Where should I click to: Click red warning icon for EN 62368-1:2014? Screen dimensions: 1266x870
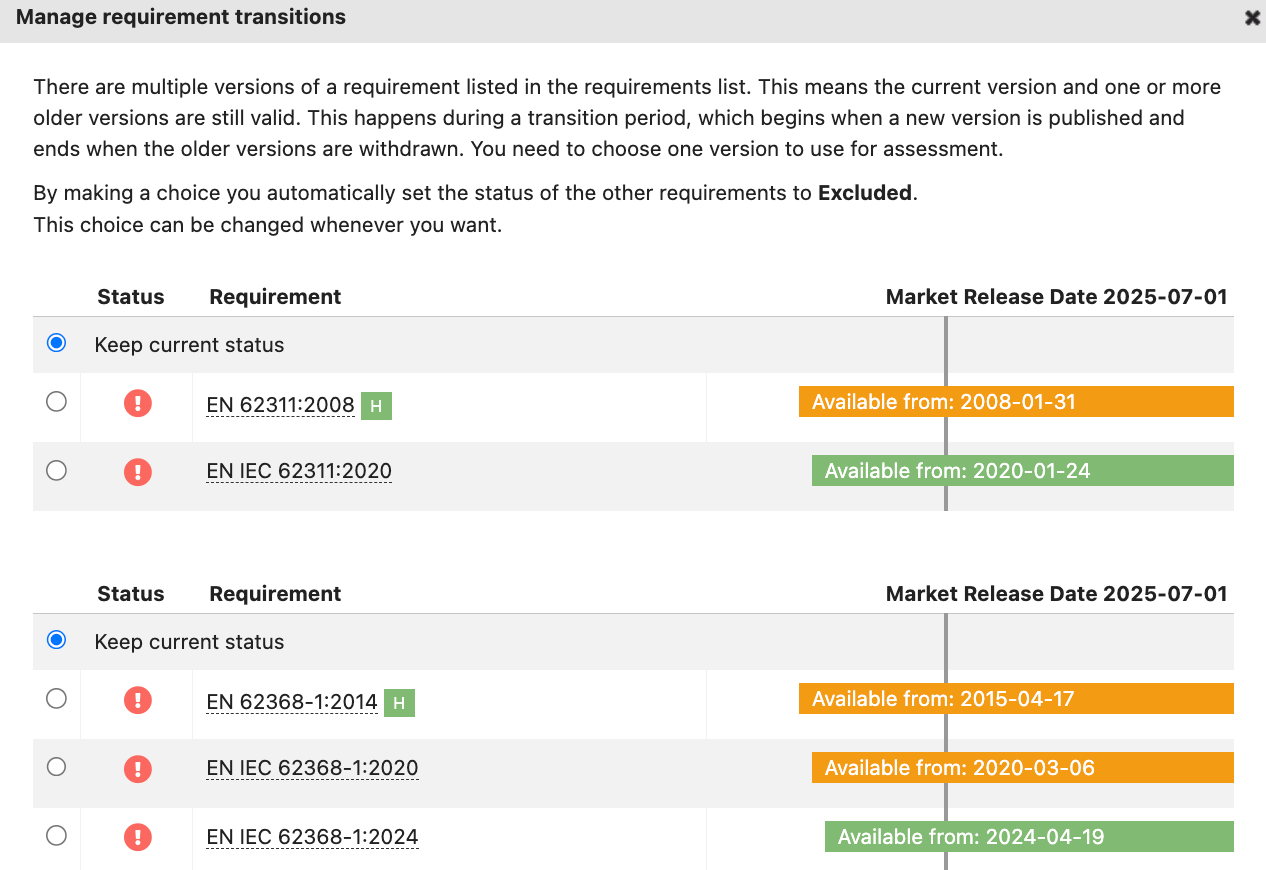138,700
